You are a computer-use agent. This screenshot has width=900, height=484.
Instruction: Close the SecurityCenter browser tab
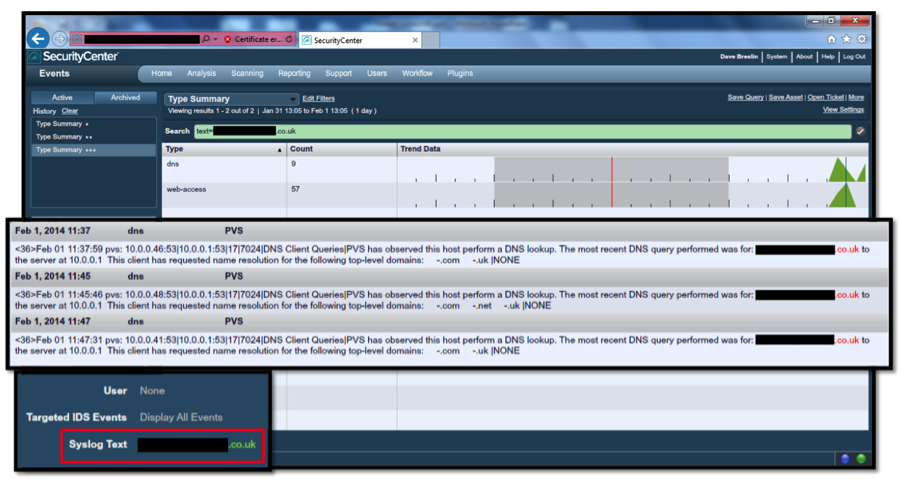pyautogui.click(x=415, y=40)
